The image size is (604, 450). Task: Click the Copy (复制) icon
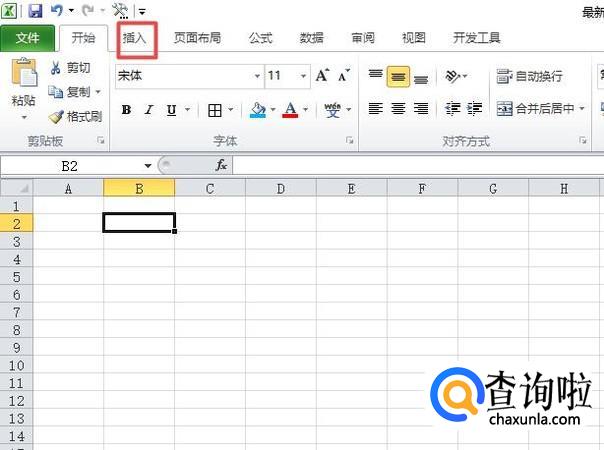click(55, 92)
